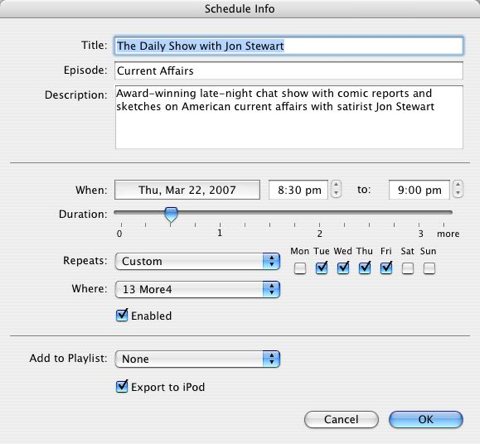
Task: Set Duration slider to 2 hour mark
Action: [x=319, y=212]
